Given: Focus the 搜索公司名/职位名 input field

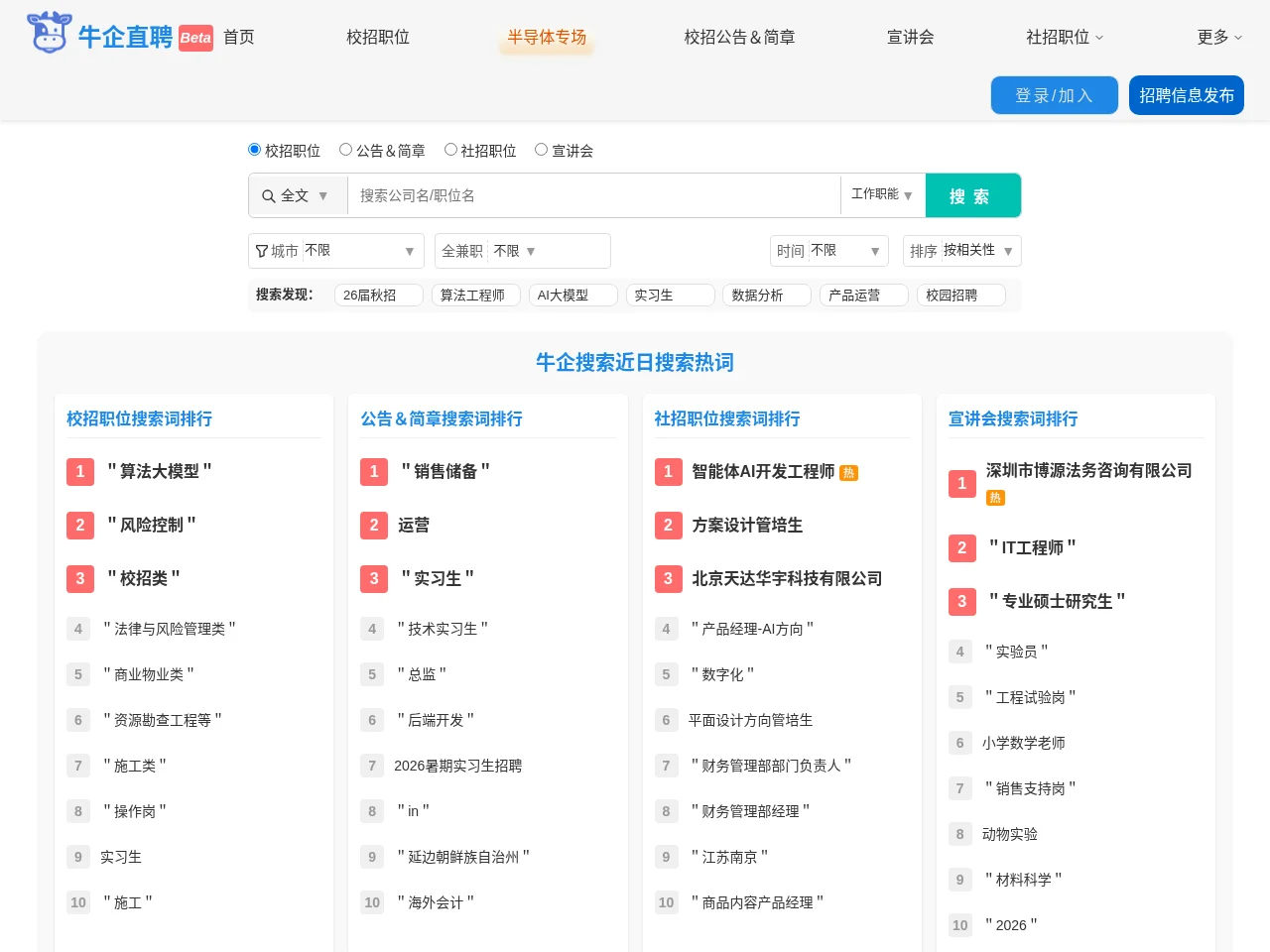Looking at the screenshot, I should tap(593, 195).
